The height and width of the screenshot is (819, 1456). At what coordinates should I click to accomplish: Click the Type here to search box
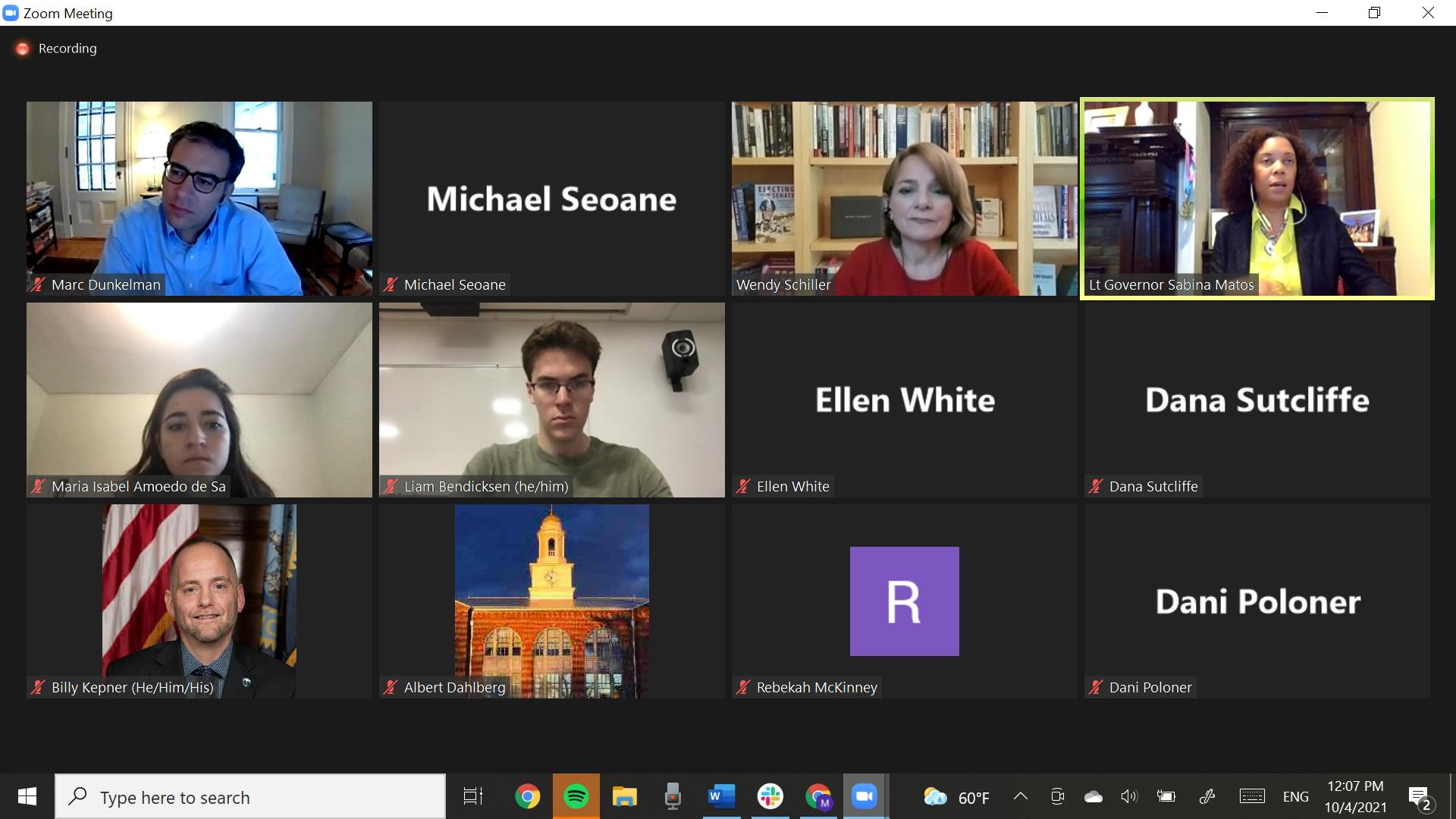(x=250, y=797)
